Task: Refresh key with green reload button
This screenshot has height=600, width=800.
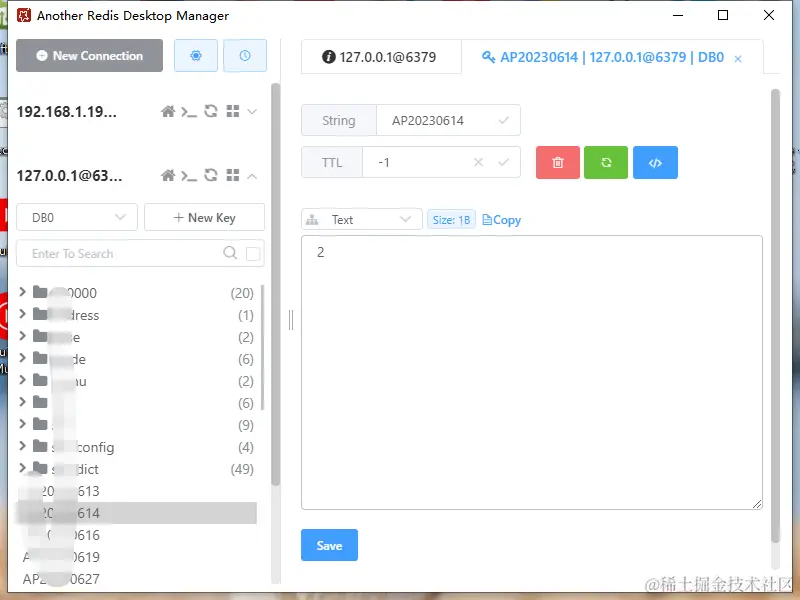Action: coord(606,163)
